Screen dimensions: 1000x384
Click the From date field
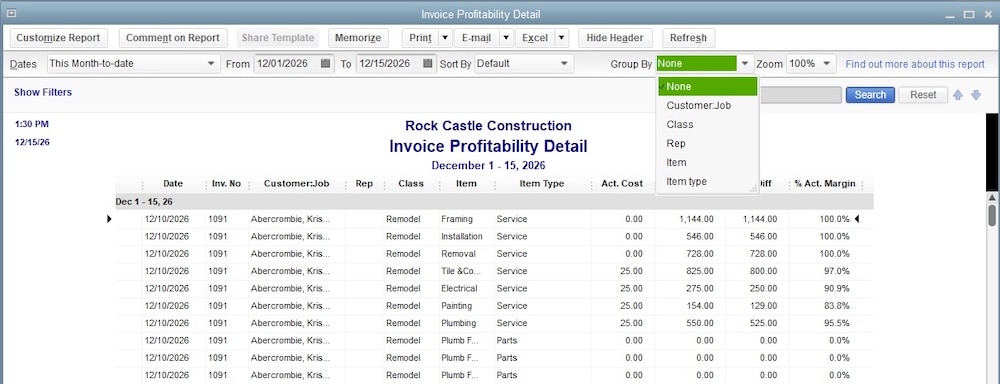(x=286, y=64)
